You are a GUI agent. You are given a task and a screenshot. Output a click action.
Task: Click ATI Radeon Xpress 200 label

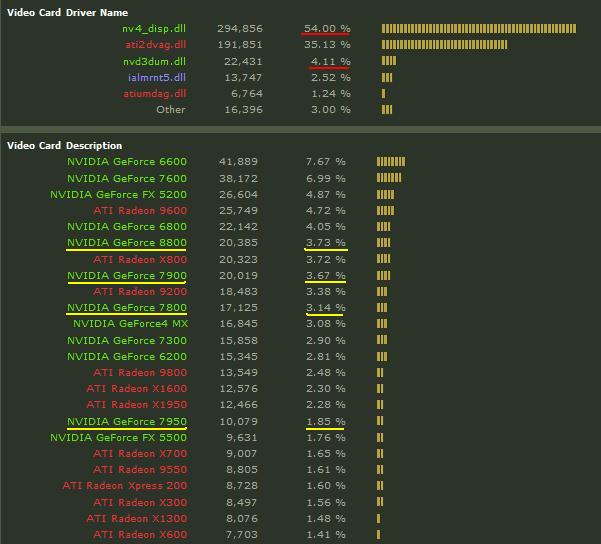pos(125,486)
